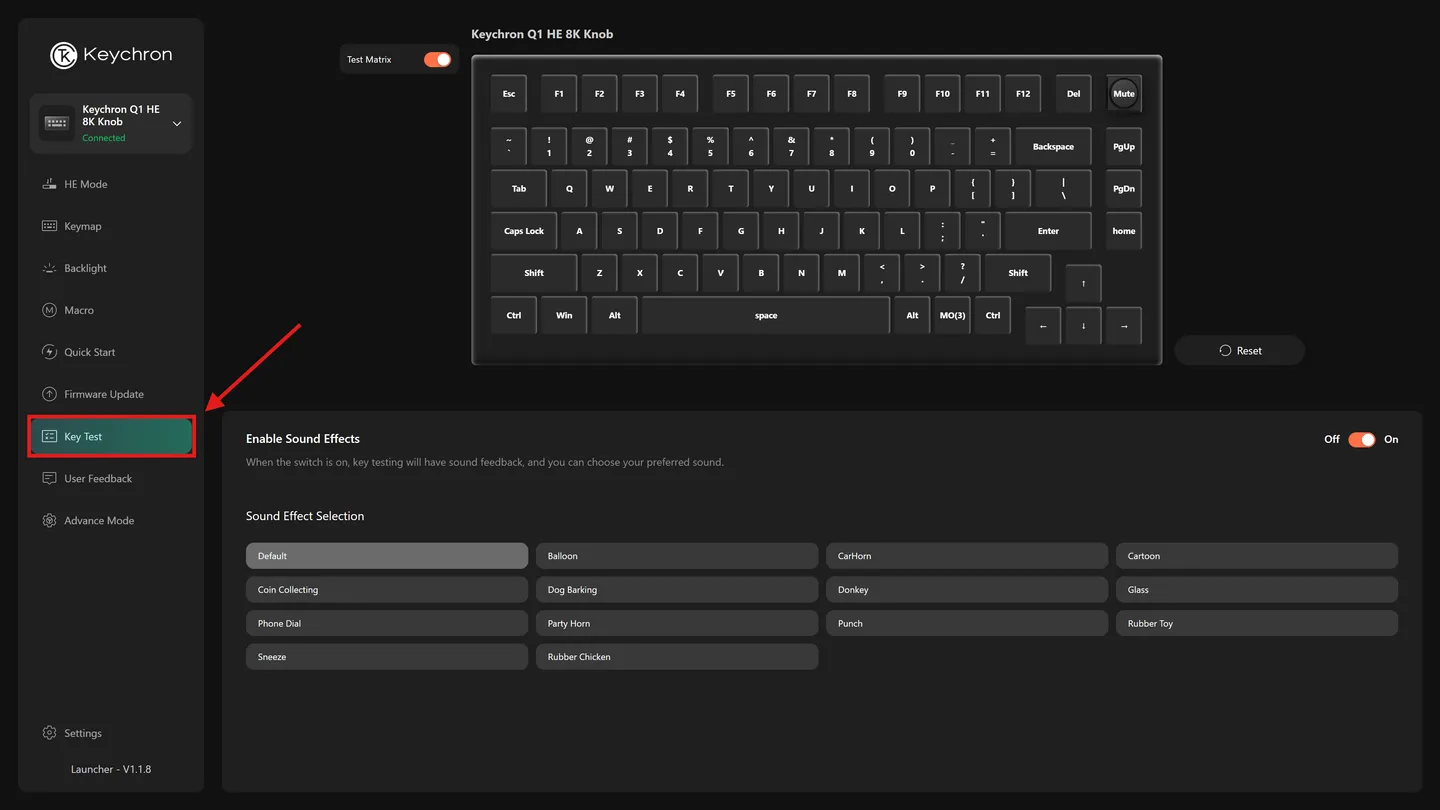This screenshot has height=810, width=1440.
Task: Click the Settings gear icon
Action: [x=49, y=733]
